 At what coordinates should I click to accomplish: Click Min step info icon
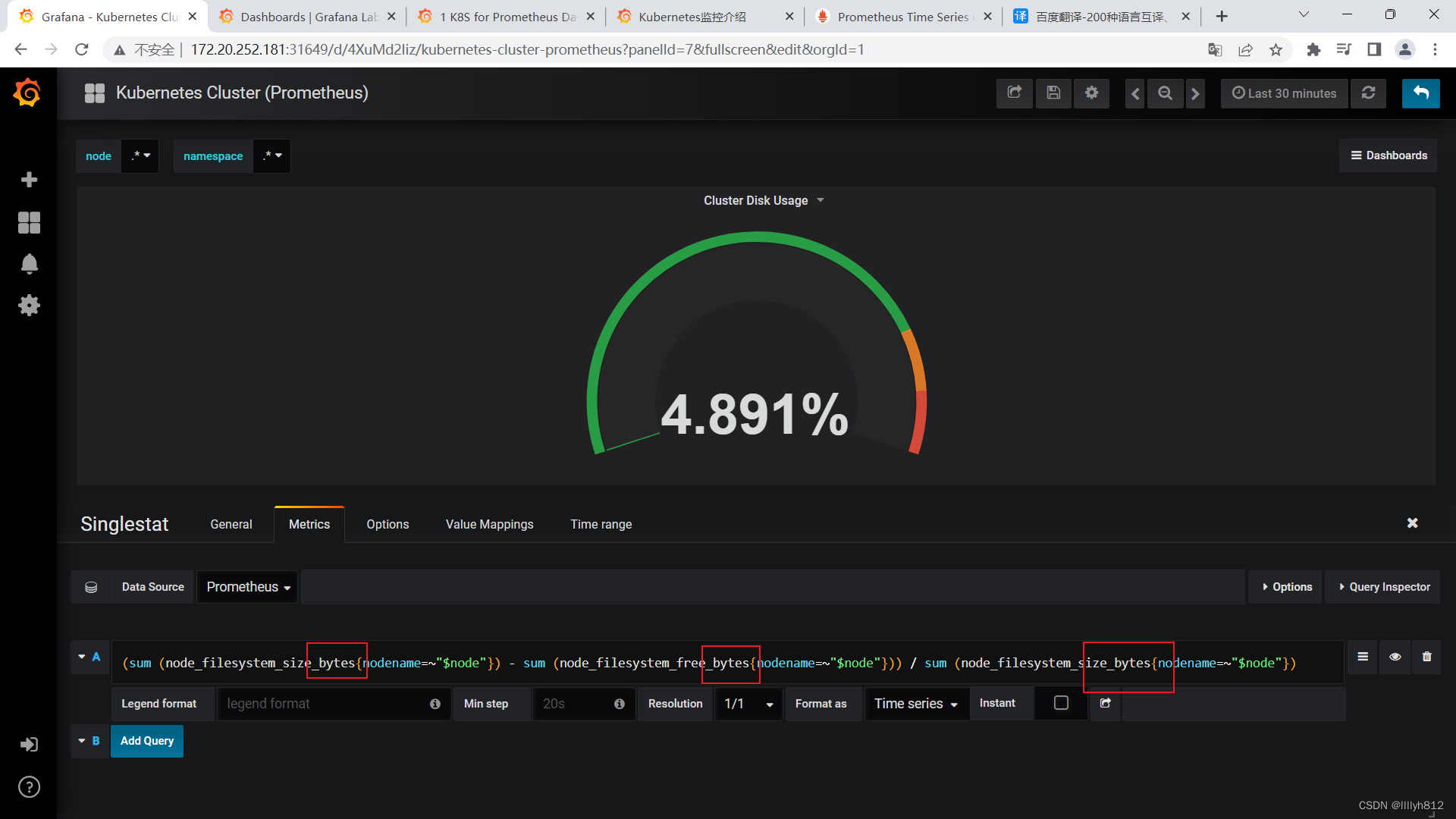point(620,704)
